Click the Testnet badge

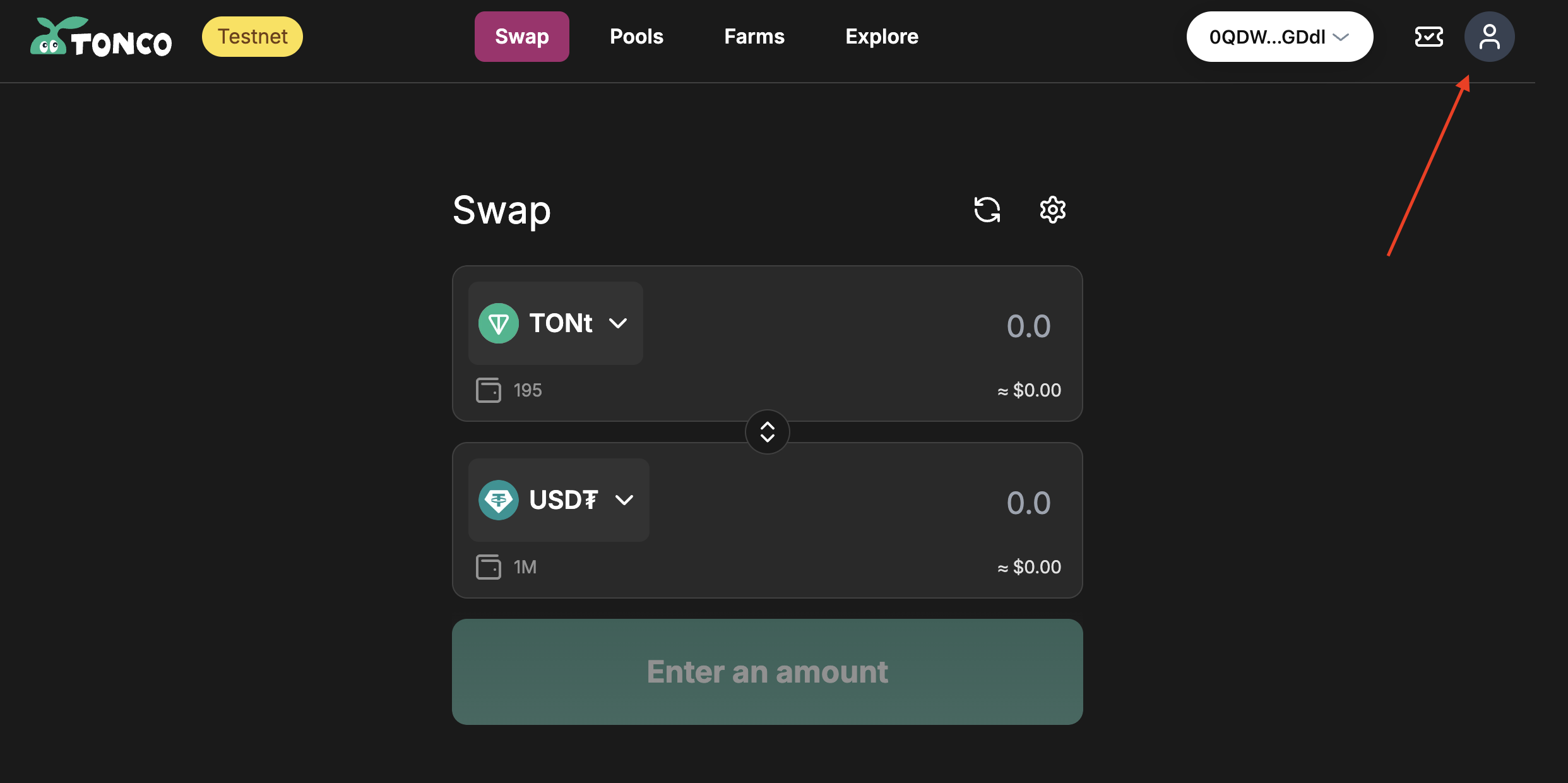pos(252,37)
